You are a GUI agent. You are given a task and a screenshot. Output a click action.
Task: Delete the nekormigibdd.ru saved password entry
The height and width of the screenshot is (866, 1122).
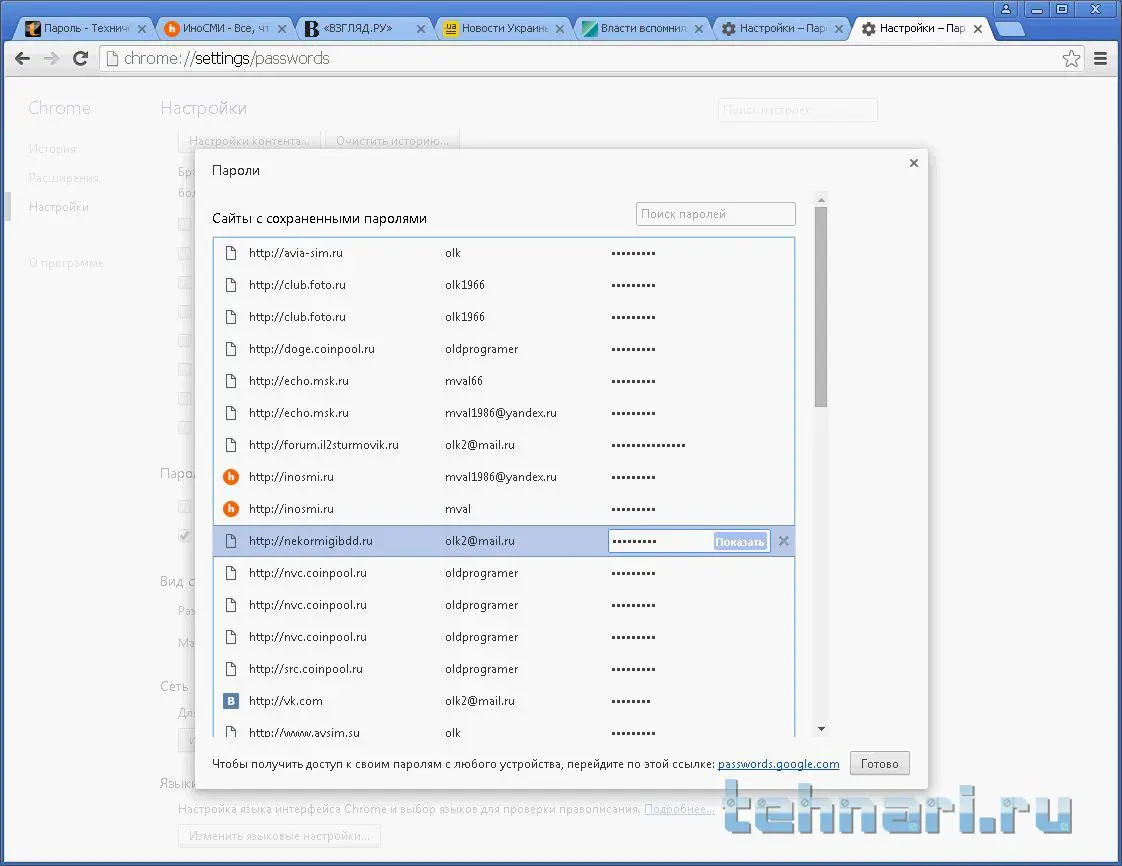[784, 541]
